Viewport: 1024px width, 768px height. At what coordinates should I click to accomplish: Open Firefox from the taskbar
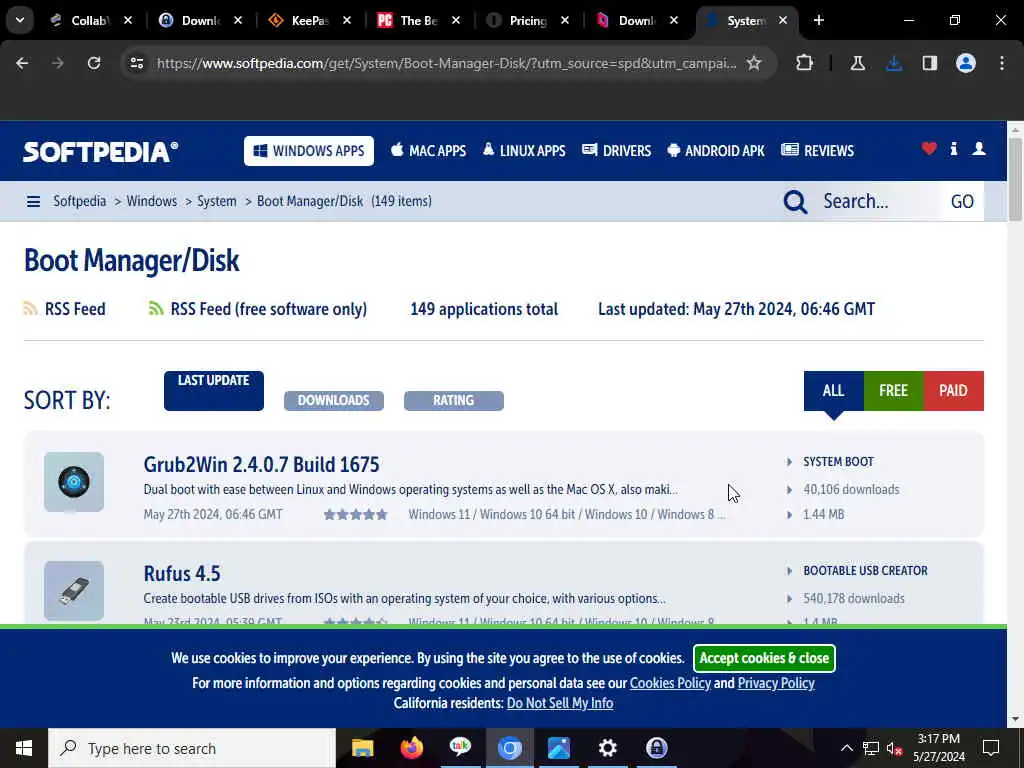pyautogui.click(x=411, y=748)
